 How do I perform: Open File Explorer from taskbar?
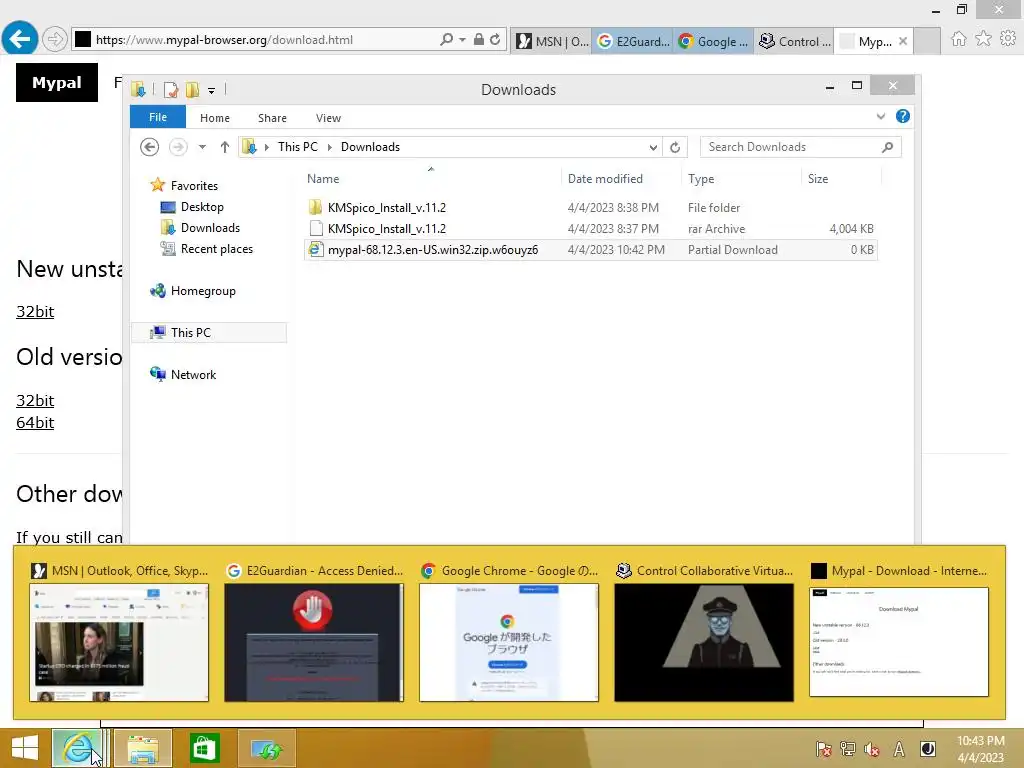coord(143,748)
